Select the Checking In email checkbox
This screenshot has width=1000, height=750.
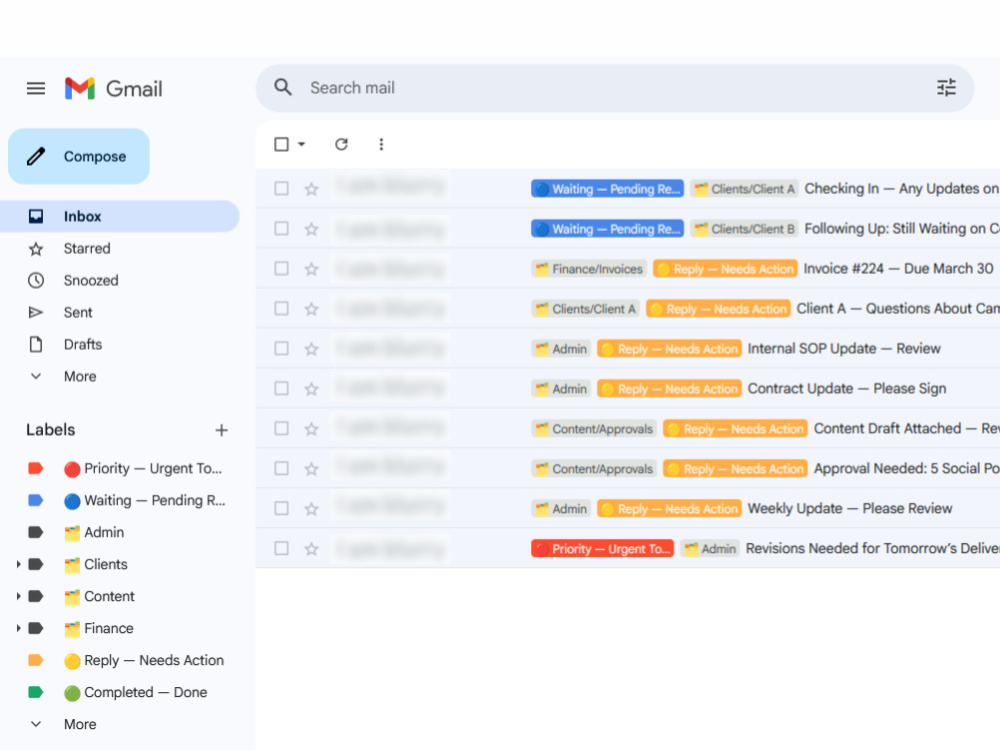[281, 188]
